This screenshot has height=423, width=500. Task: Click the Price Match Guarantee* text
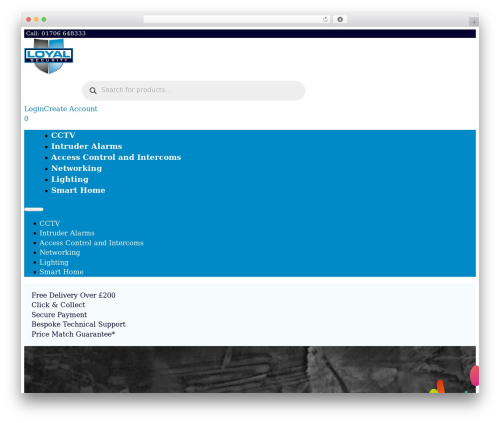[73, 334]
